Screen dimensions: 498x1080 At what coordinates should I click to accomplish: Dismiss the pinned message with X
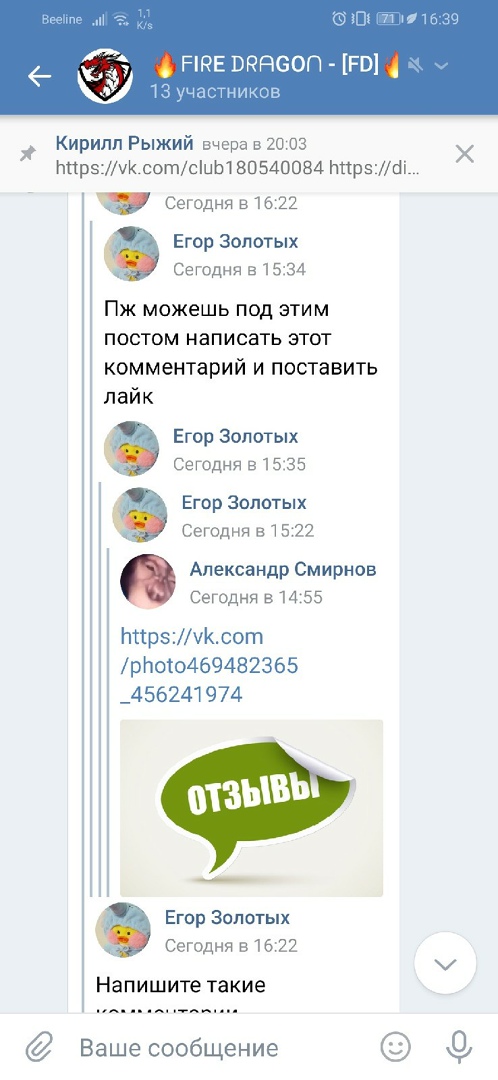[x=465, y=154]
